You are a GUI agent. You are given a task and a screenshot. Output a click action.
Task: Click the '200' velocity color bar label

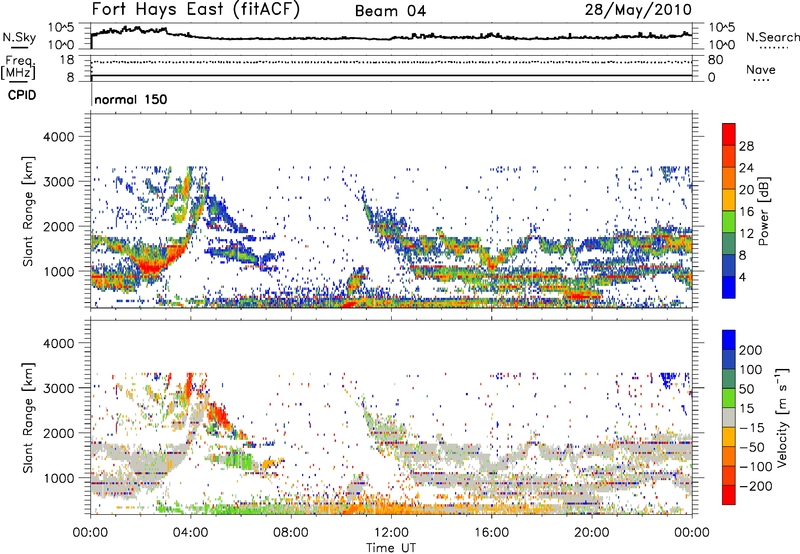[x=751, y=350]
